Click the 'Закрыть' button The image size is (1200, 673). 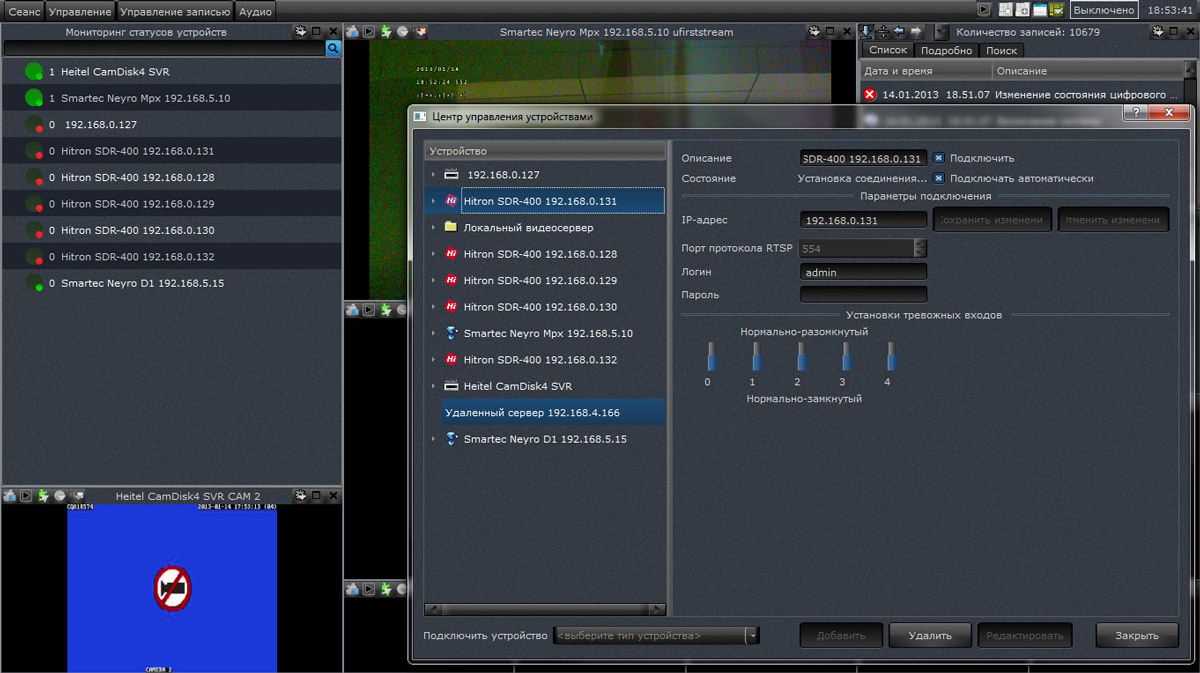(x=1137, y=635)
